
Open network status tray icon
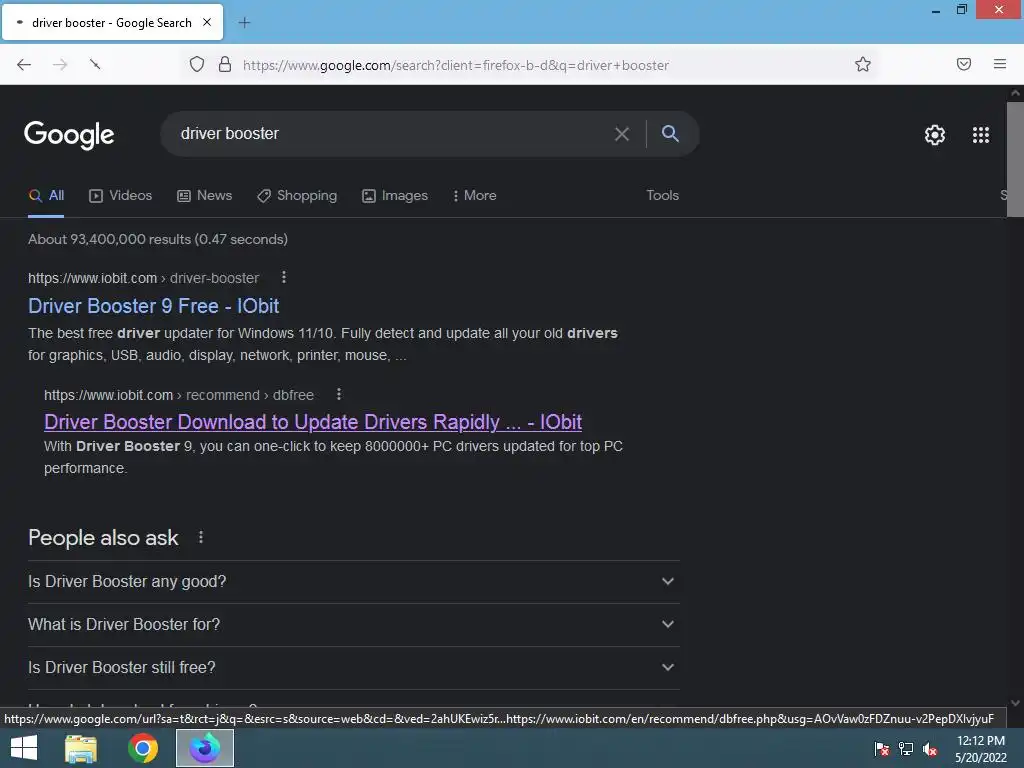(906, 748)
